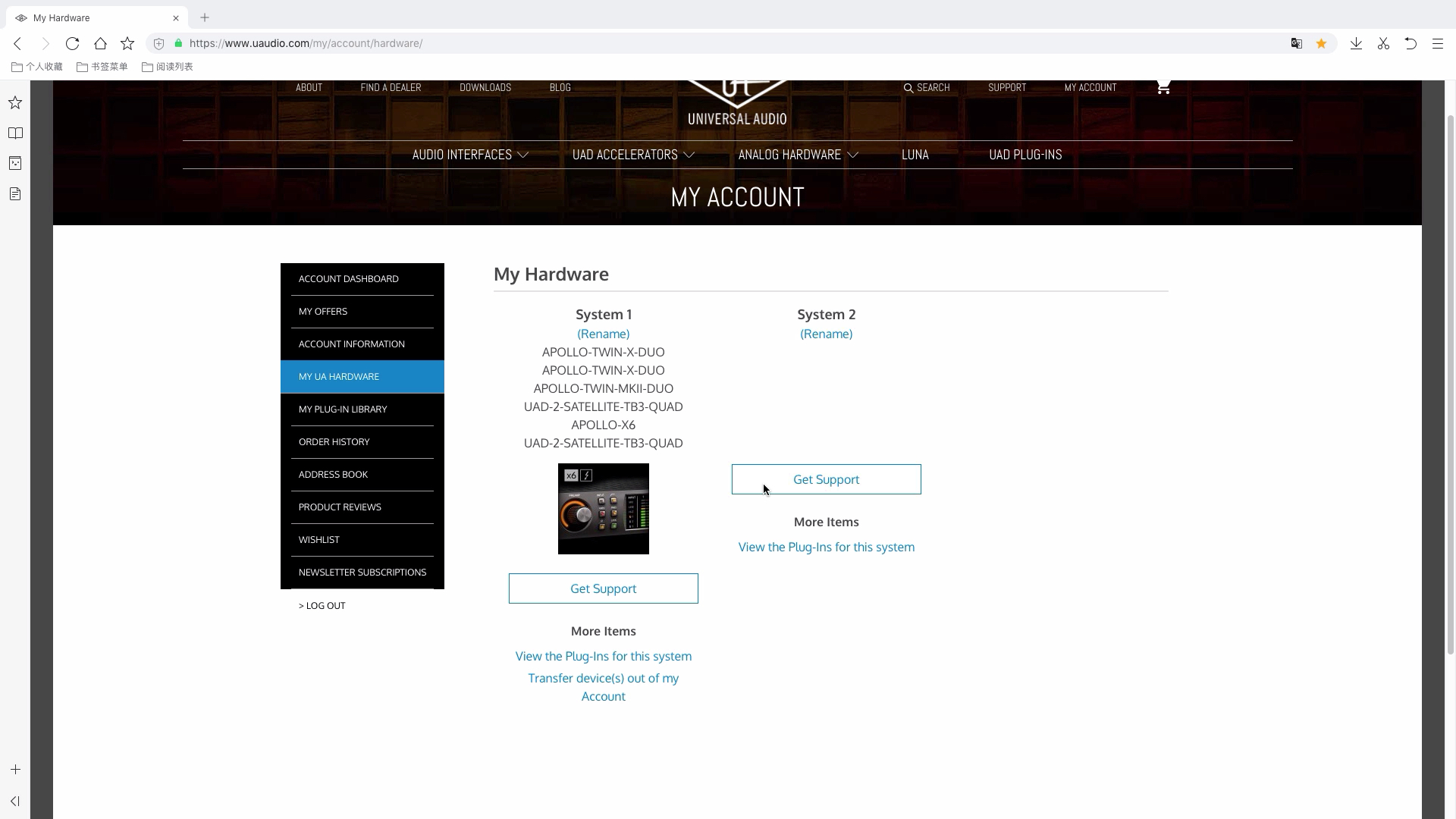This screenshot has width=1456, height=819.
Task: Open the About link in header
Action: click(309, 87)
